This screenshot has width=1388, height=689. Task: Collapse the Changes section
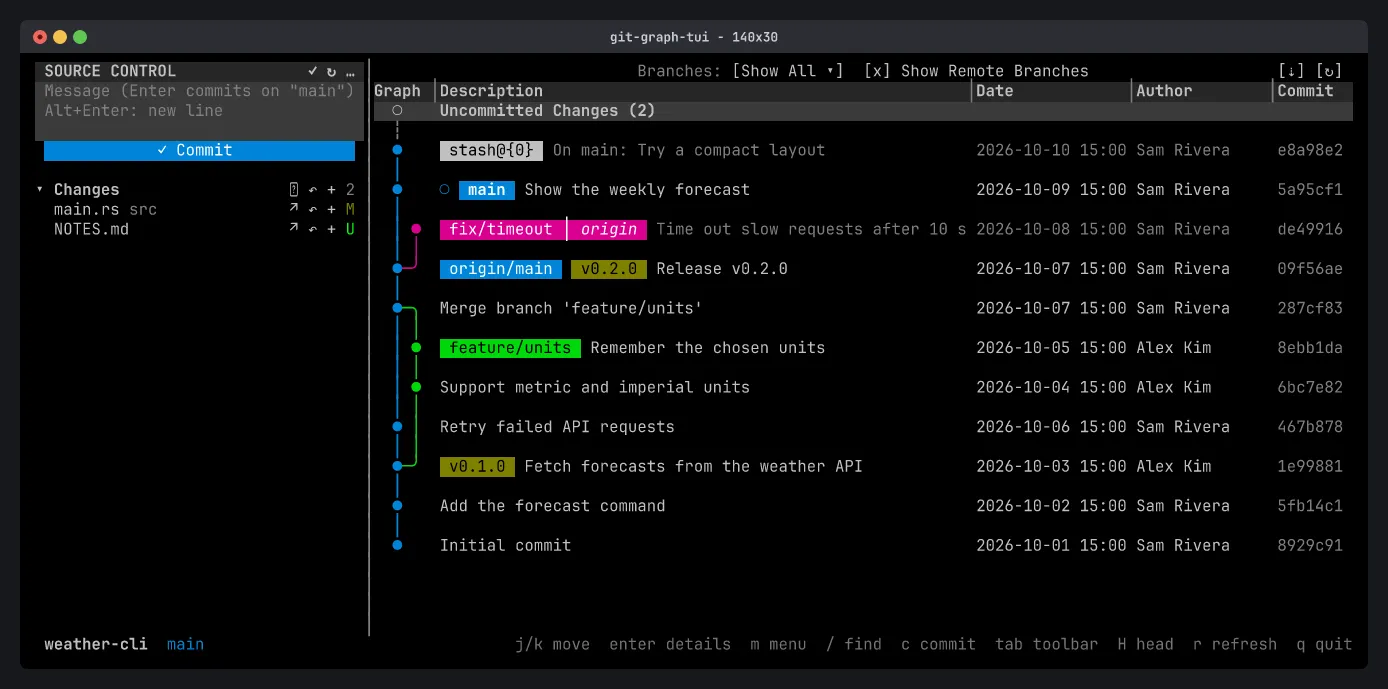(40, 190)
